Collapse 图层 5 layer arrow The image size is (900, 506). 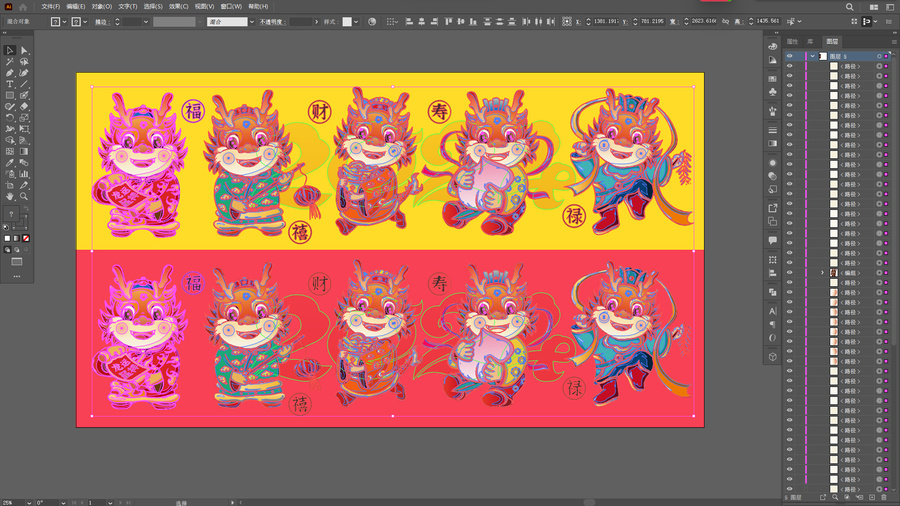point(813,56)
